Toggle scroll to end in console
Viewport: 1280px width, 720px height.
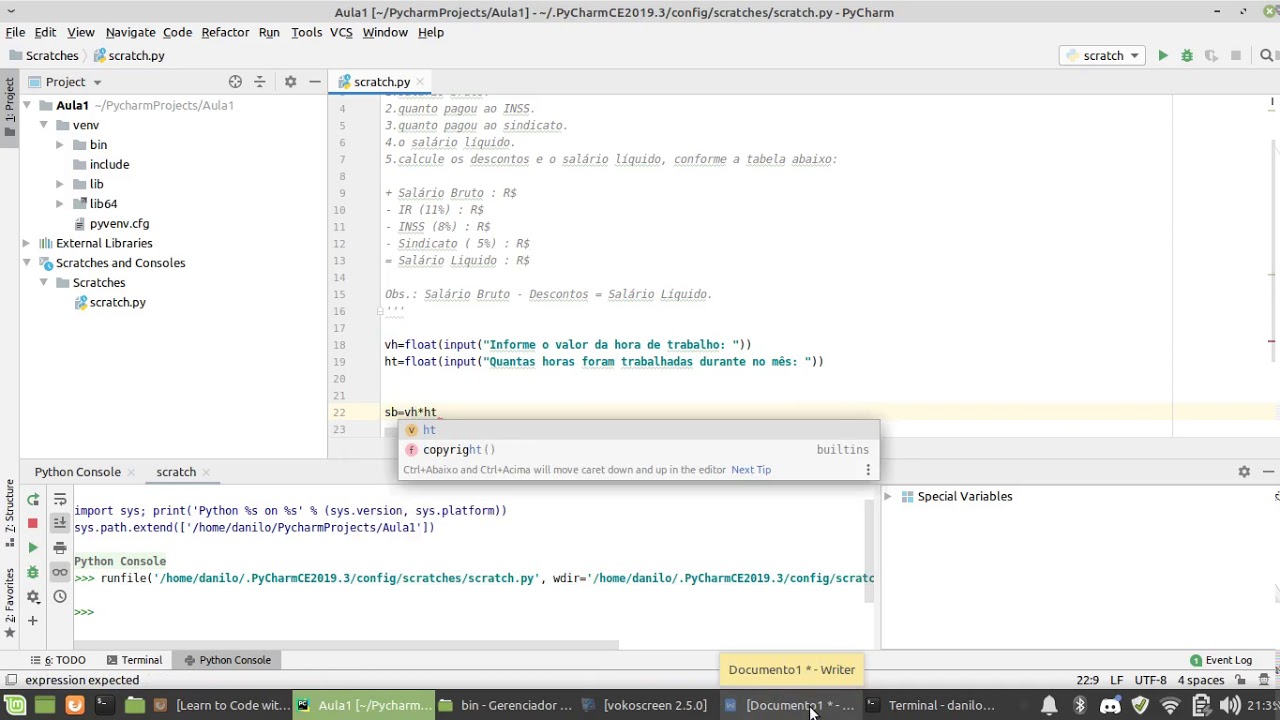pyautogui.click(x=60, y=523)
